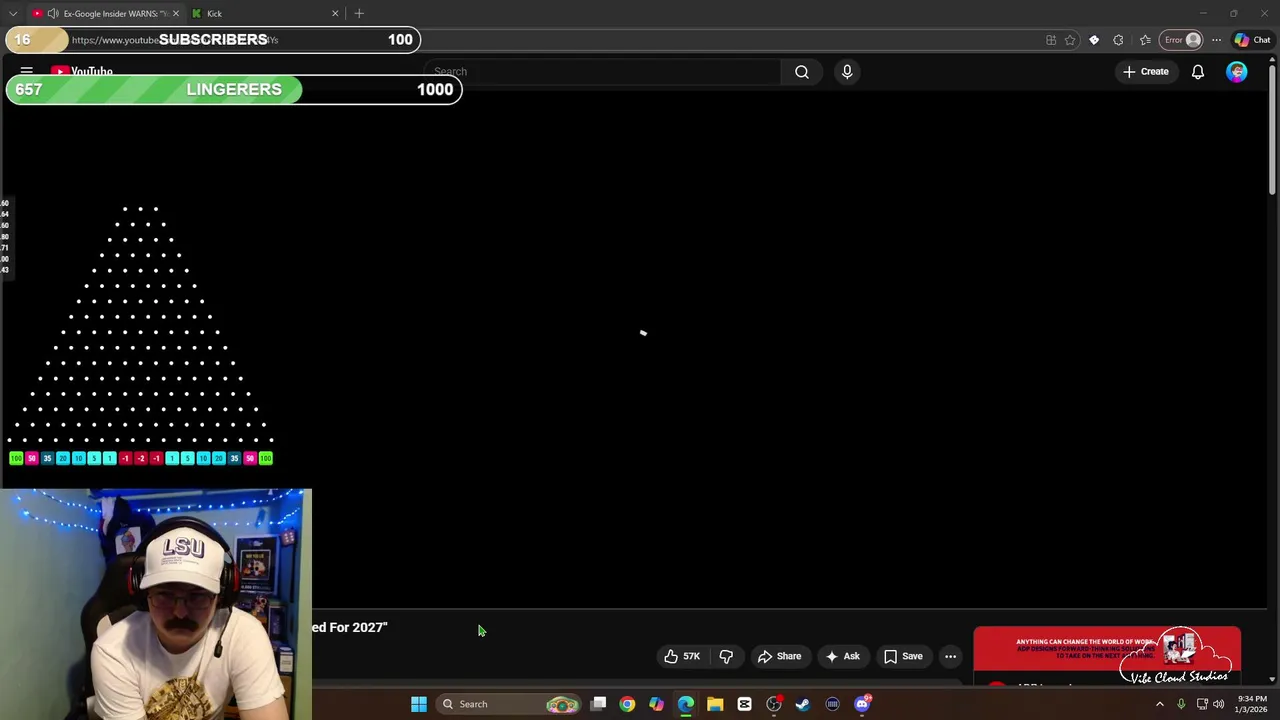
Task: Click the streamer webcam overlay
Action: pyautogui.click(x=156, y=604)
